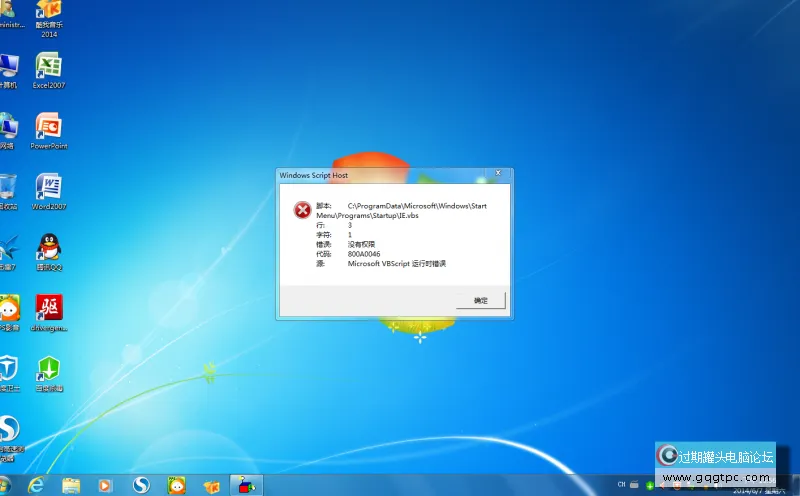The image size is (800, 496).
Task: Open the media player taskbar icon
Action: click(x=105, y=485)
